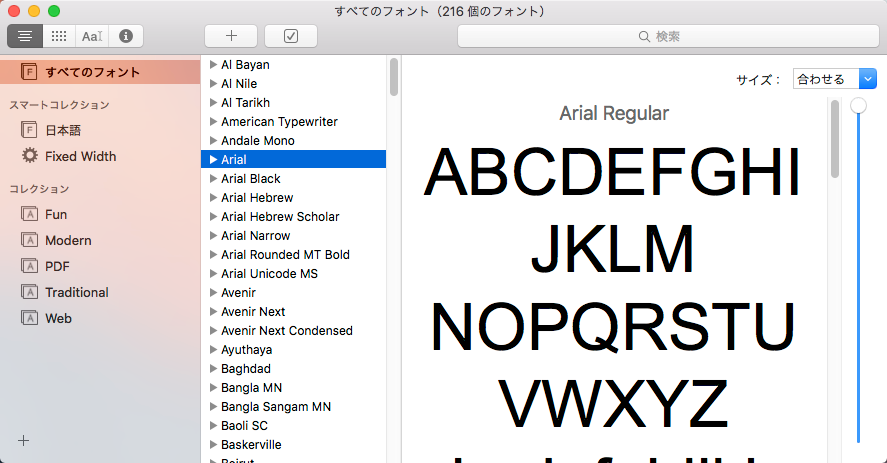
Task: Switch to character grid view
Action: (59, 36)
